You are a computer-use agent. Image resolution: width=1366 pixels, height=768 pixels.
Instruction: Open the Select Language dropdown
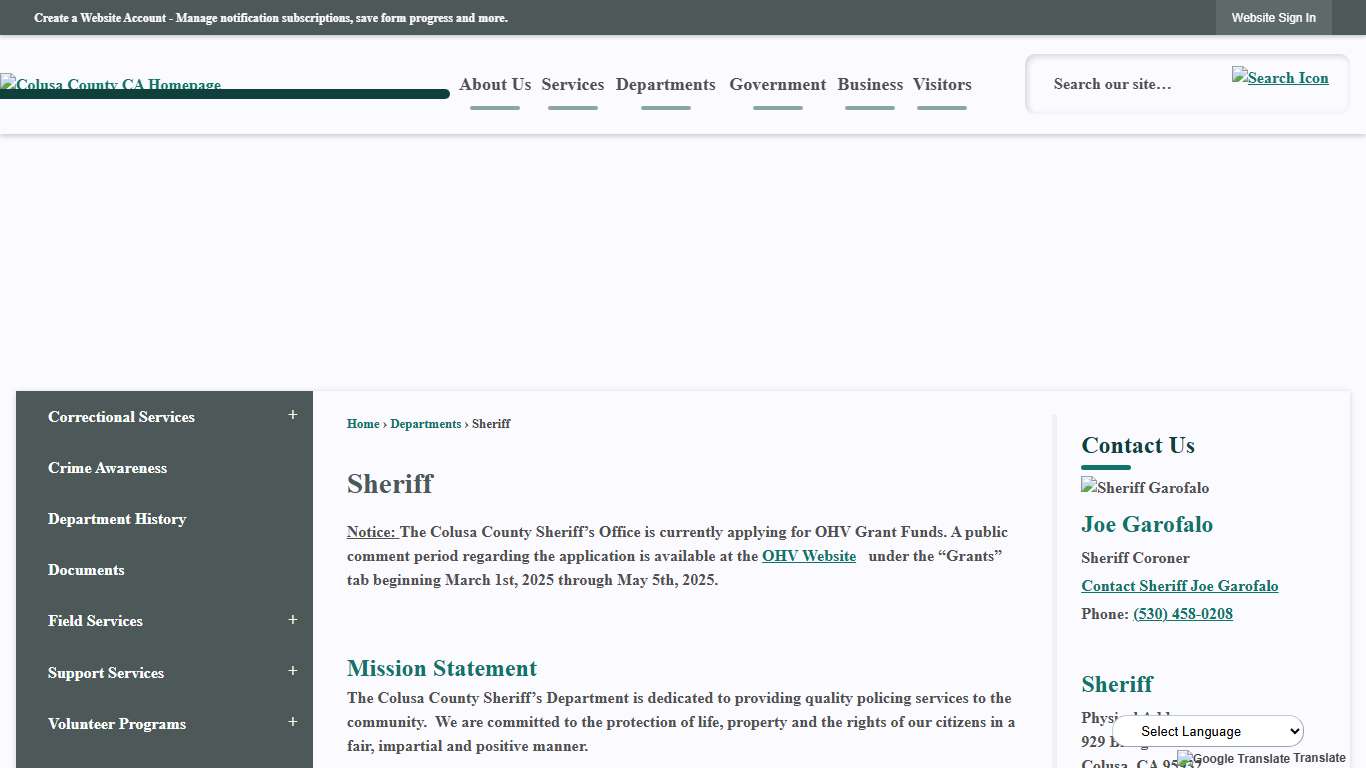coord(1208,731)
